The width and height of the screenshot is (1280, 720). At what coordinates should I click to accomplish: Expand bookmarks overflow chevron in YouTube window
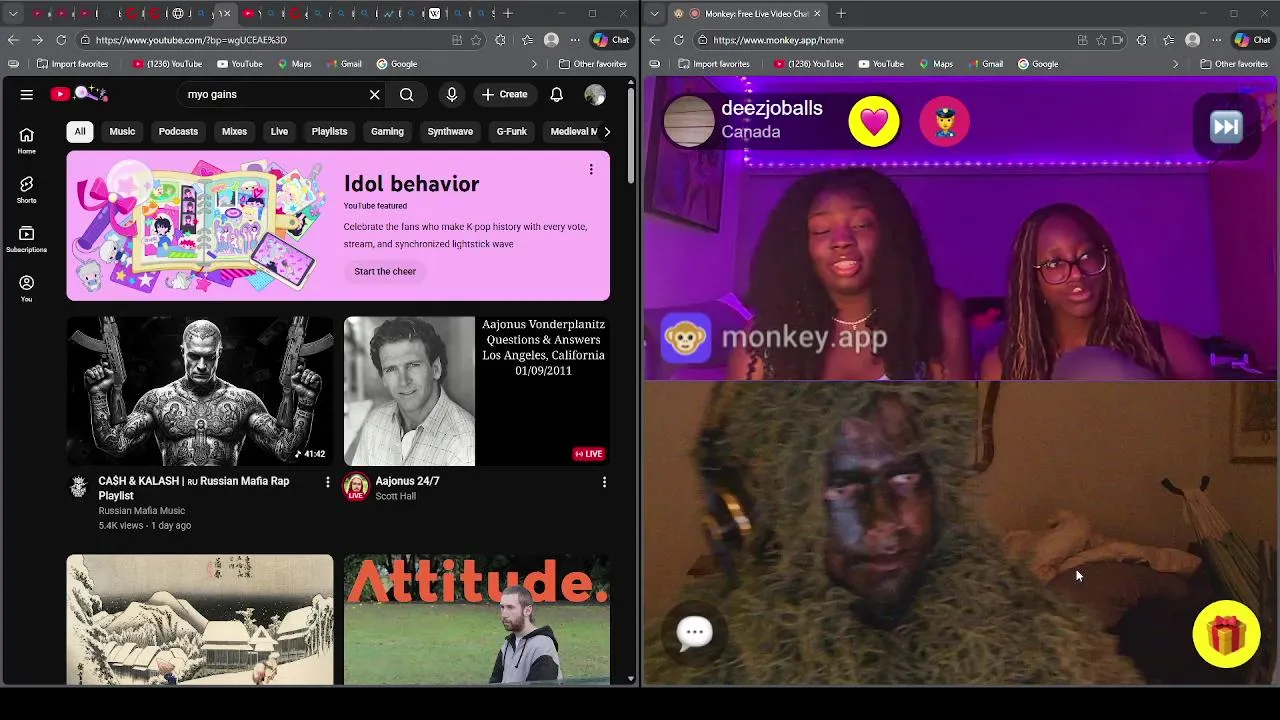click(534, 64)
